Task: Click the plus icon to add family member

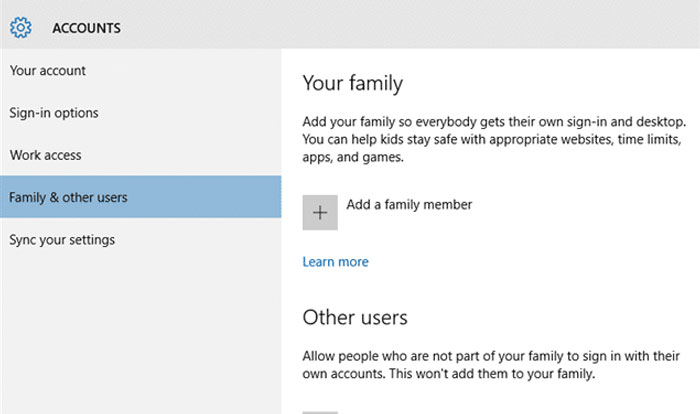Action: [x=320, y=212]
